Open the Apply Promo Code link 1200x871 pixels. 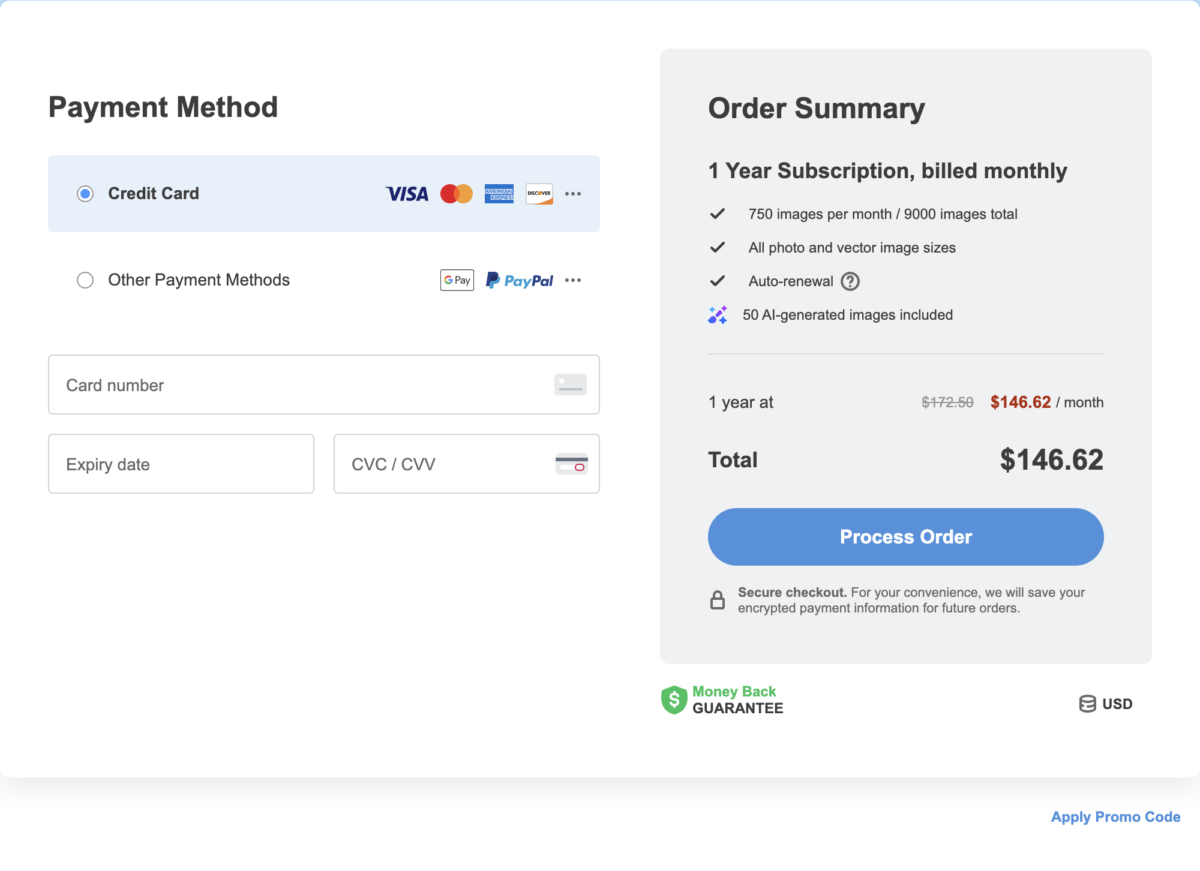tap(1115, 816)
